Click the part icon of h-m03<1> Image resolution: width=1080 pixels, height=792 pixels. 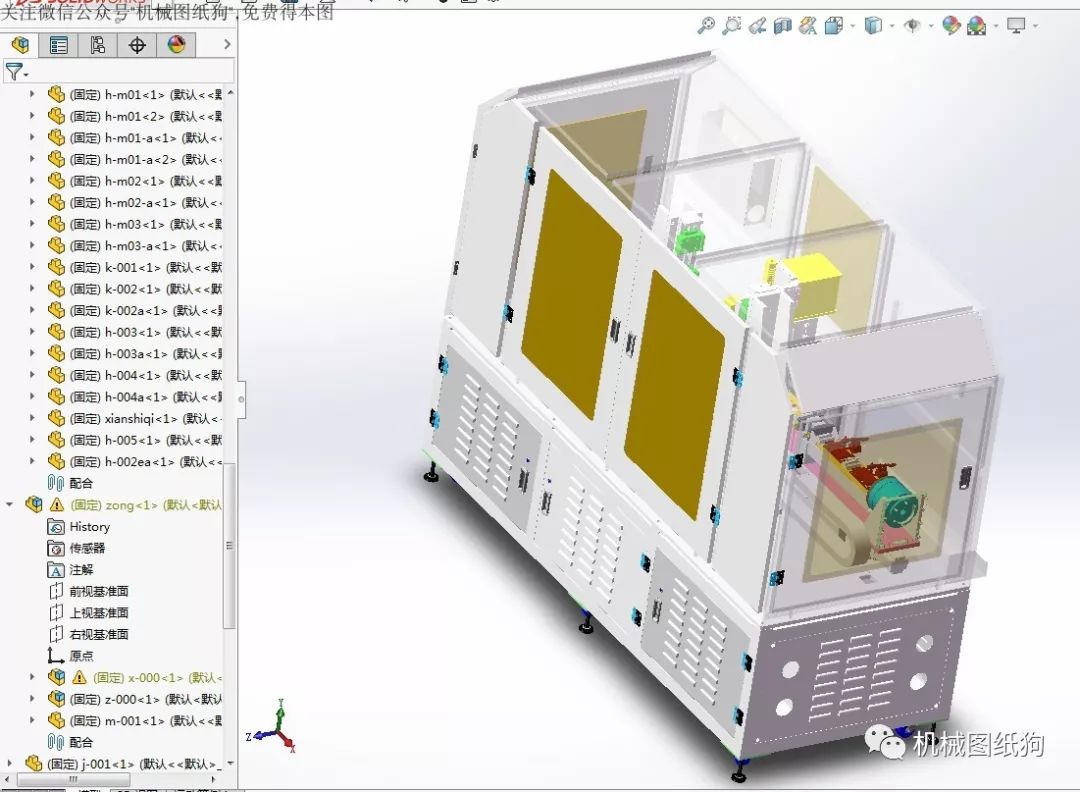pyautogui.click(x=56, y=224)
